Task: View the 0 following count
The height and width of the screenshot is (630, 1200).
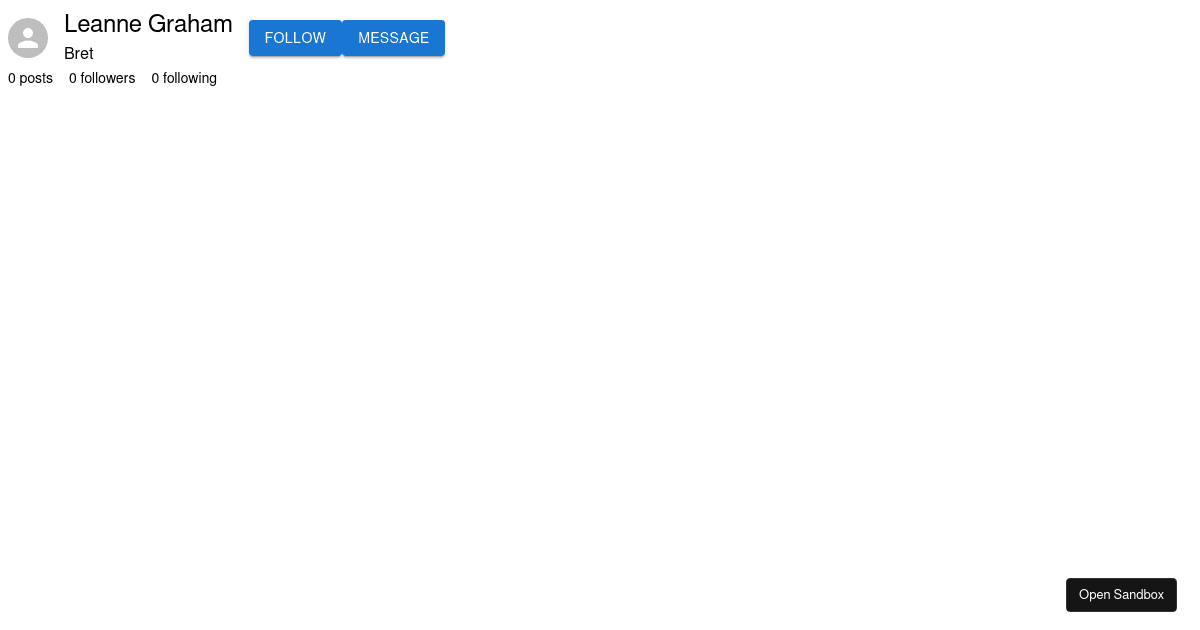Action: (x=184, y=78)
